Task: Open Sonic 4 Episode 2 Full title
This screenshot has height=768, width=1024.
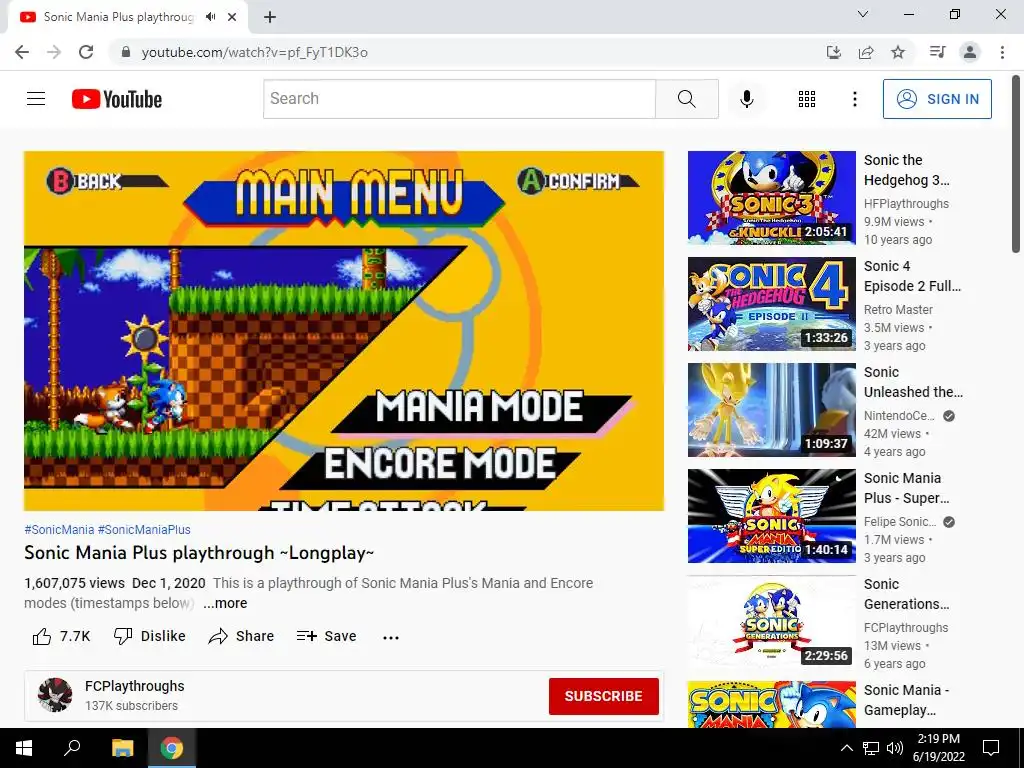Action: [x=912, y=276]
